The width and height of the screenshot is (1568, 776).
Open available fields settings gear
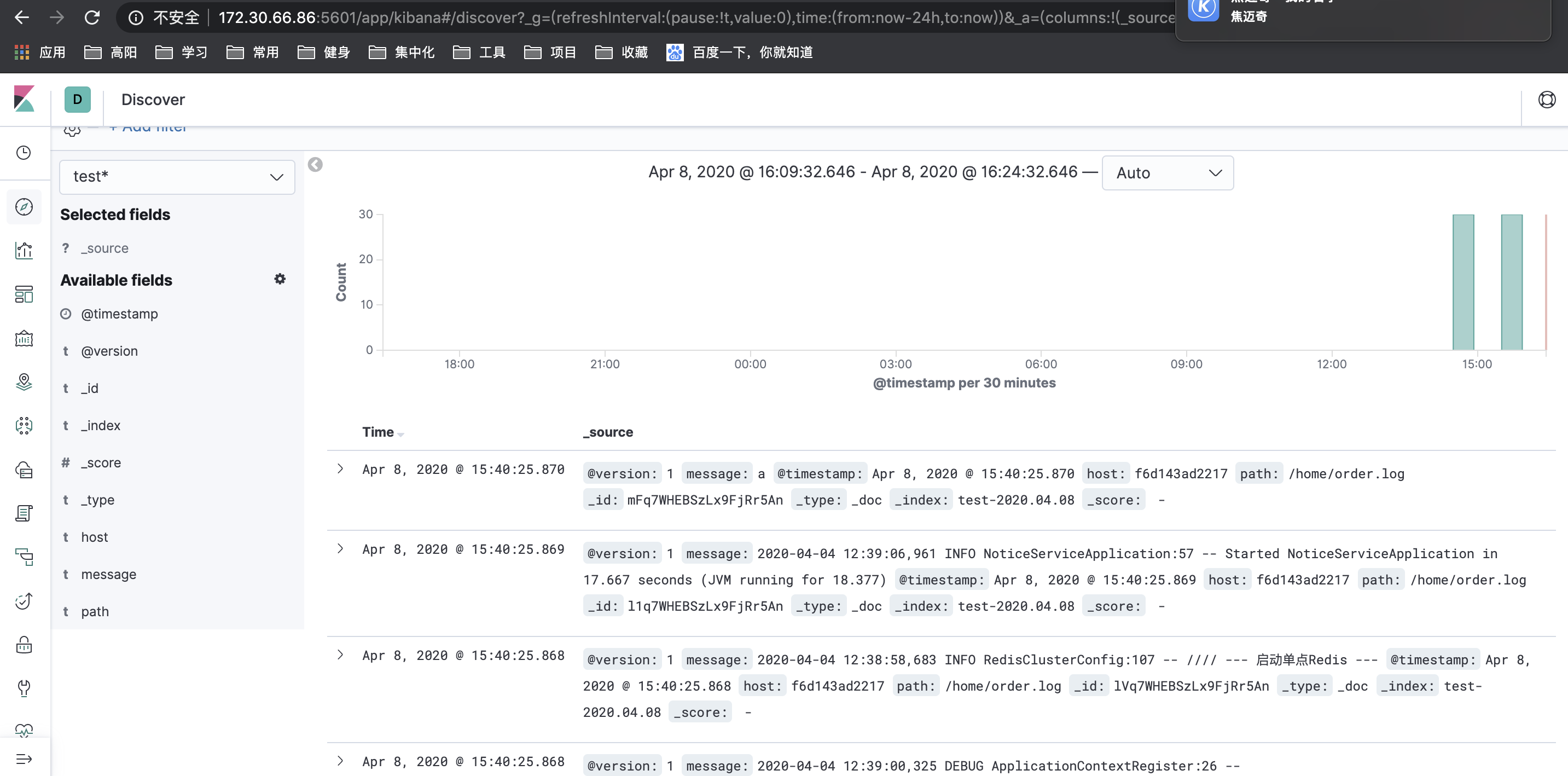tap(280, 279)
